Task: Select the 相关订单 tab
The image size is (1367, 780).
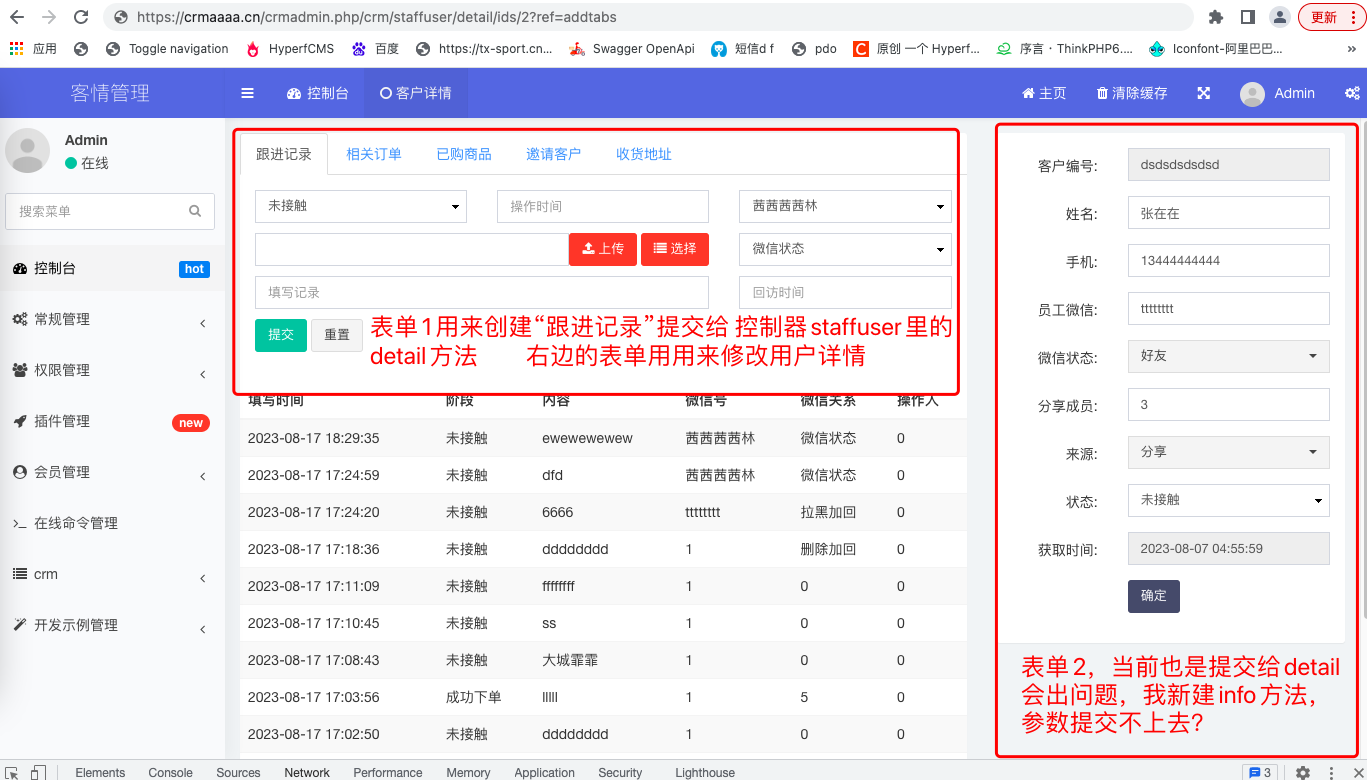Action: pyautogui.click(x=374, y=154)
